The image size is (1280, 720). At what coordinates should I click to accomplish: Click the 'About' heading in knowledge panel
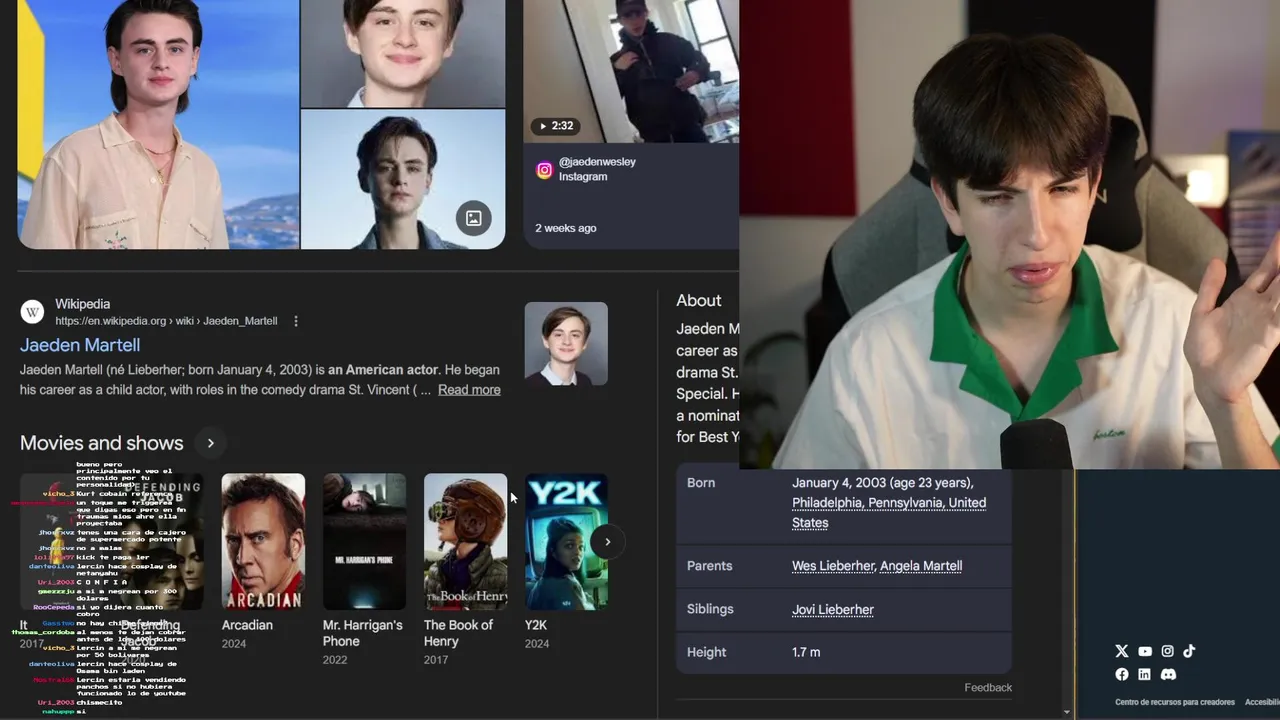[698, 300]
